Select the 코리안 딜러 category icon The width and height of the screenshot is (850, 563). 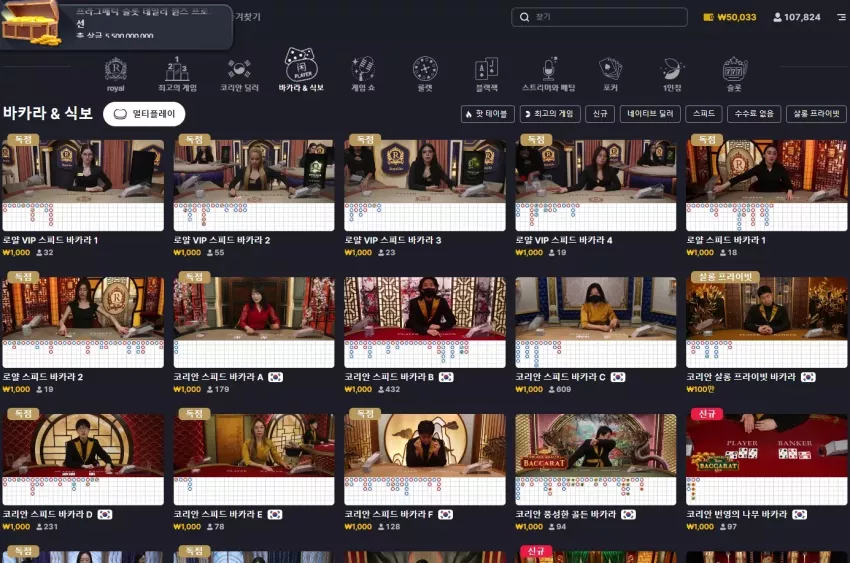(239, 69)
